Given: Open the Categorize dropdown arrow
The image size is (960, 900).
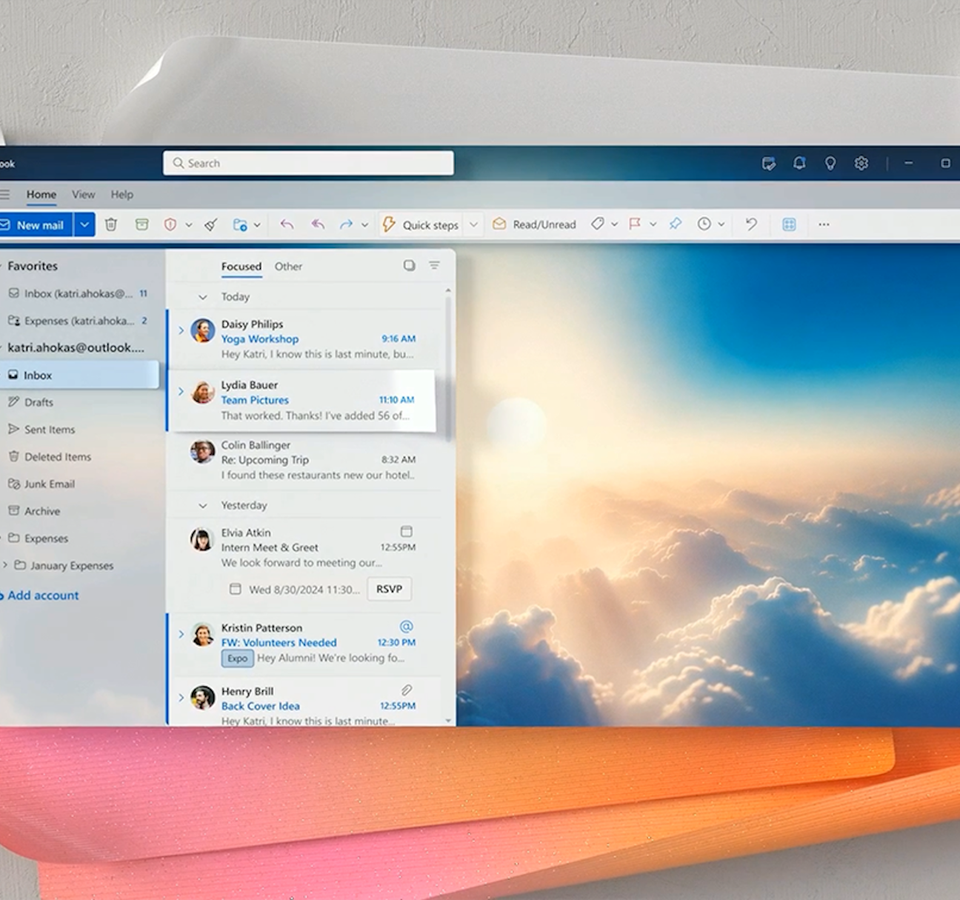Looking at the screenshot, I should click(x=614, y=225).
